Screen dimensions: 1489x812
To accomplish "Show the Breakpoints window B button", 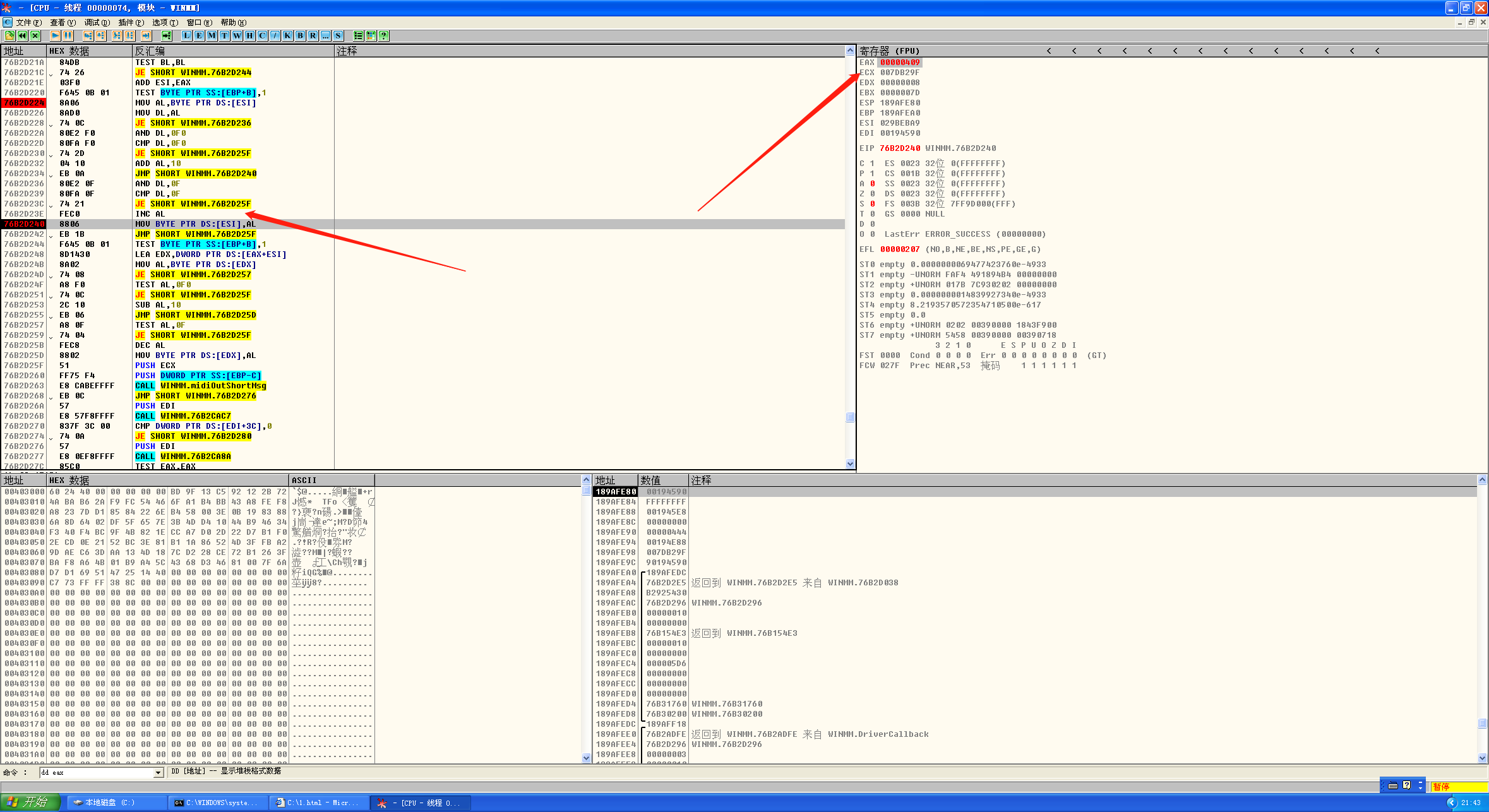I will coord(300,36).
